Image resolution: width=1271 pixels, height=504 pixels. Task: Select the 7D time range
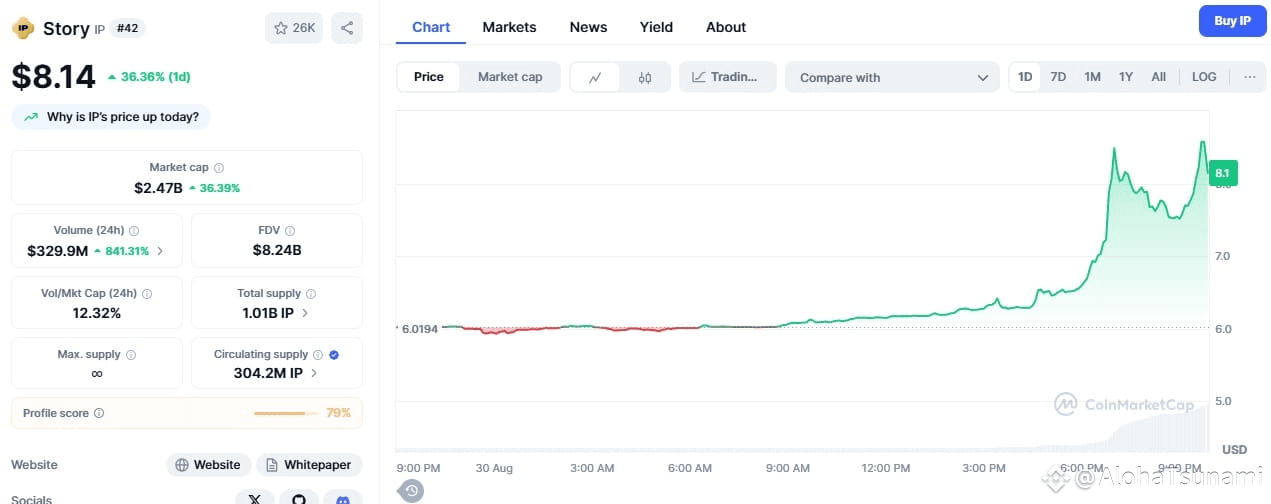[1058, 77]
